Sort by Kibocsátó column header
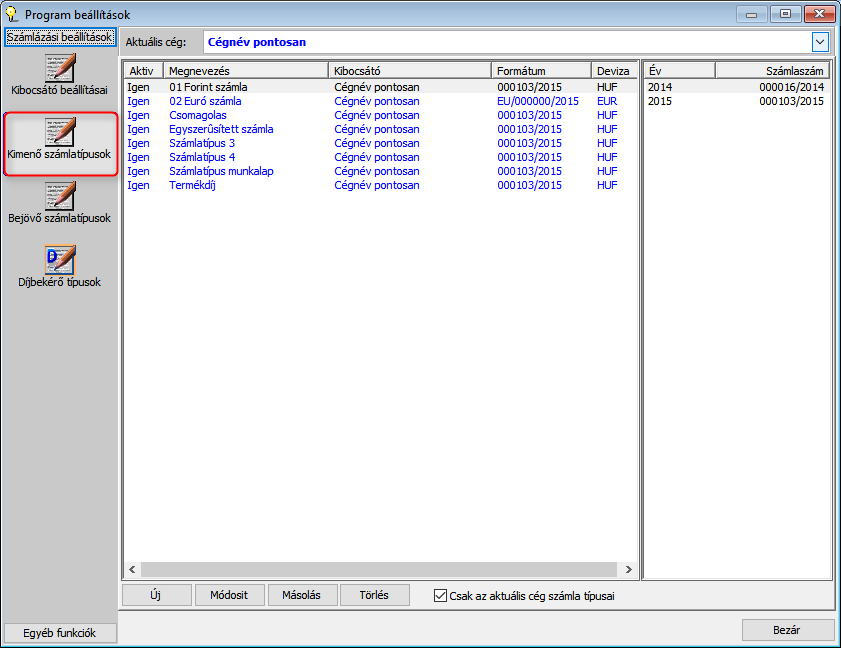Image resolution: width=841 pixels, height=648 pixels. (410, 71)
